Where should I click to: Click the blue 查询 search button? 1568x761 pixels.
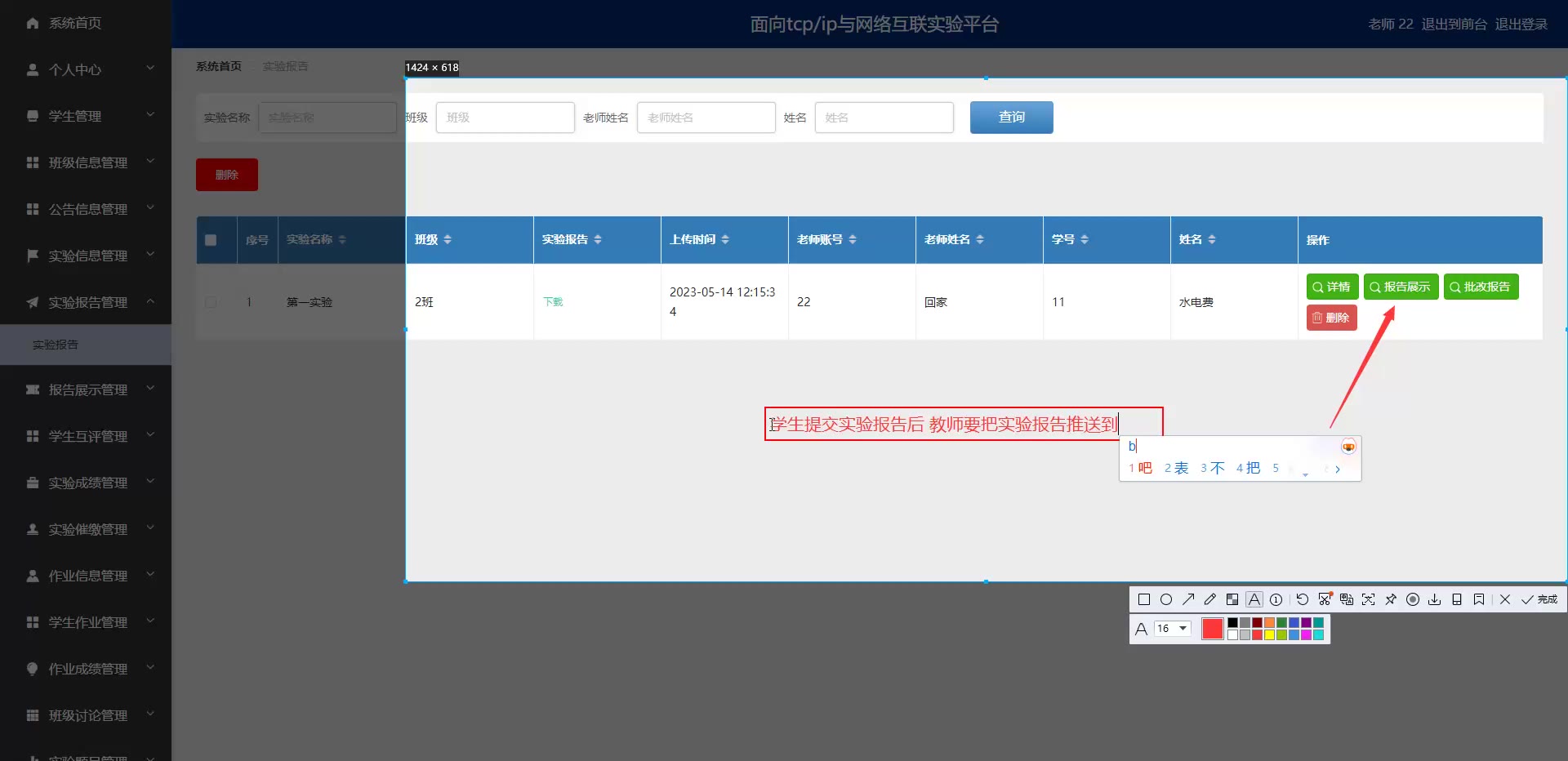click(x=1011, y=118)
